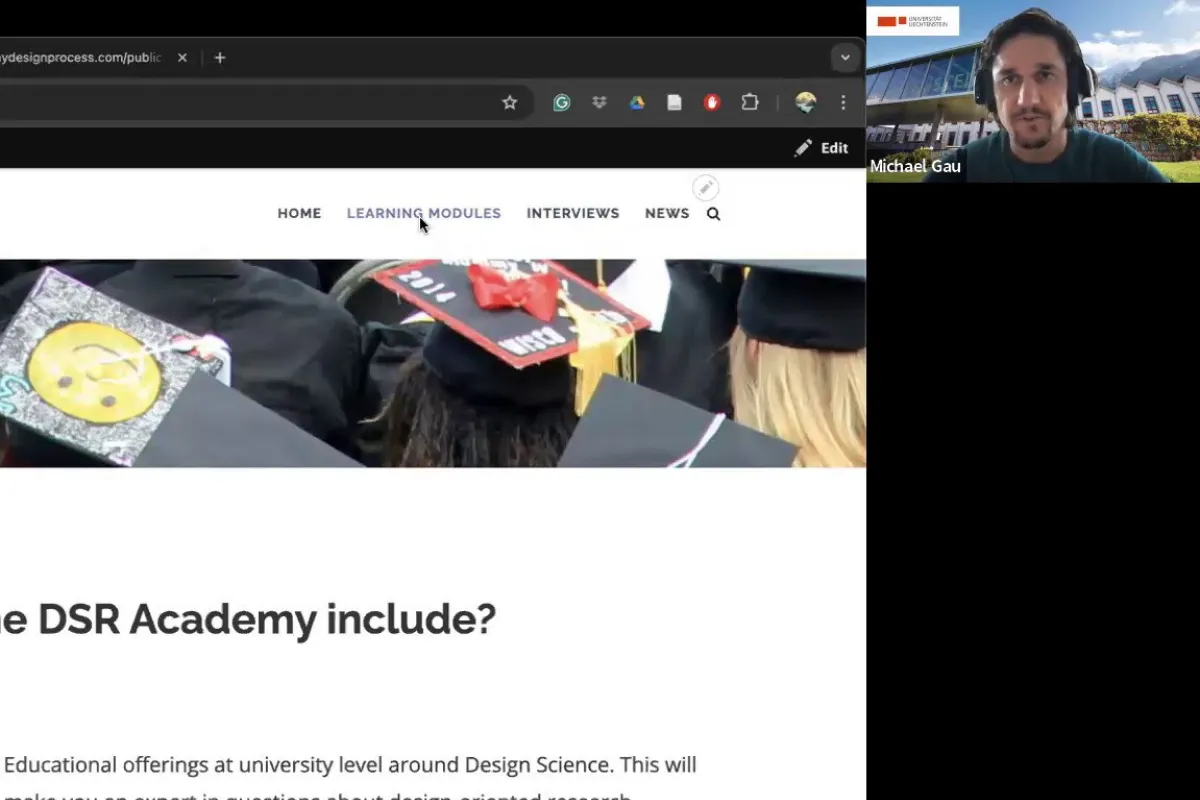Visit the NEWS section

click(666, 213)
